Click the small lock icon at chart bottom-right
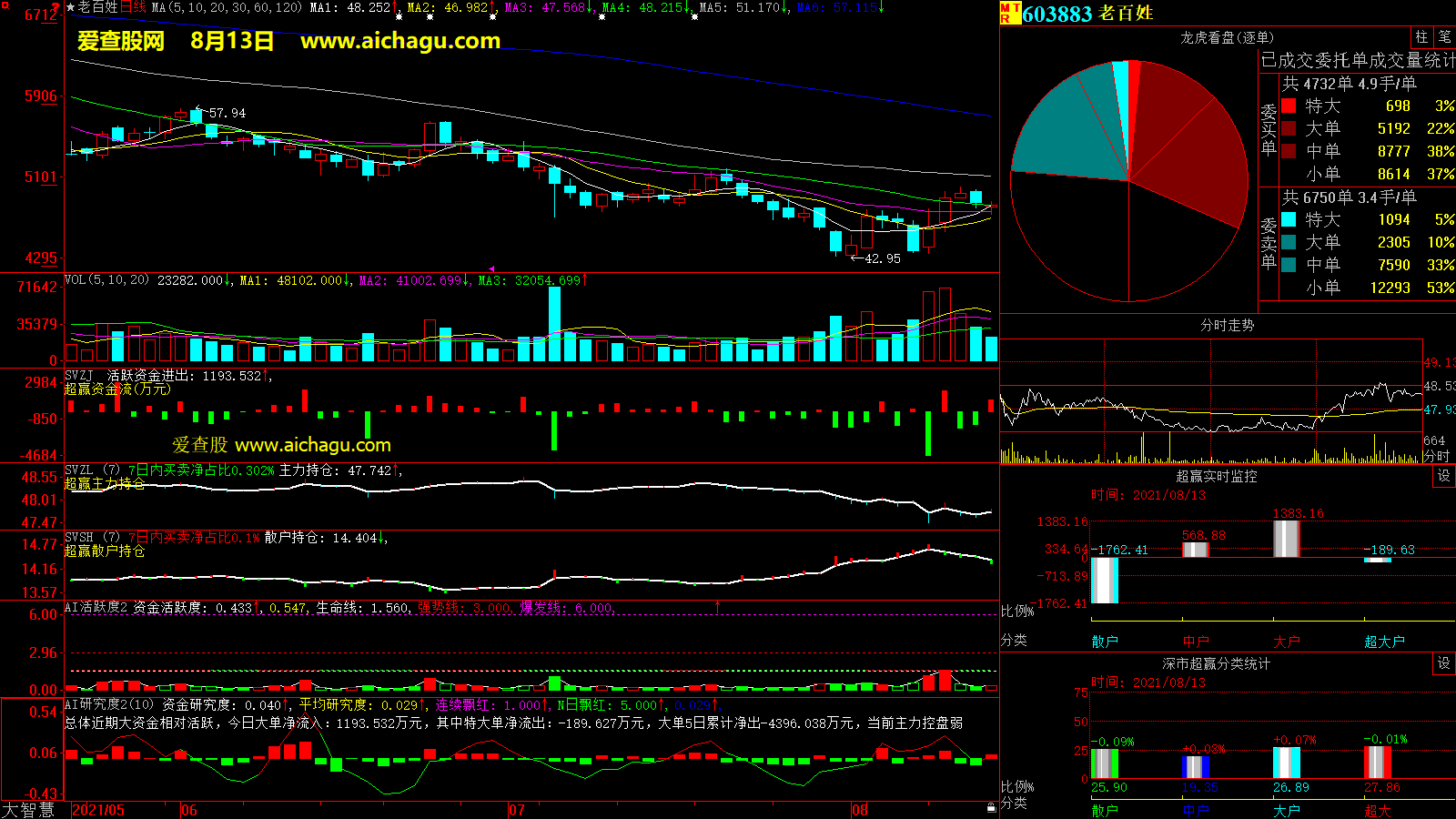 pos(991,807)
